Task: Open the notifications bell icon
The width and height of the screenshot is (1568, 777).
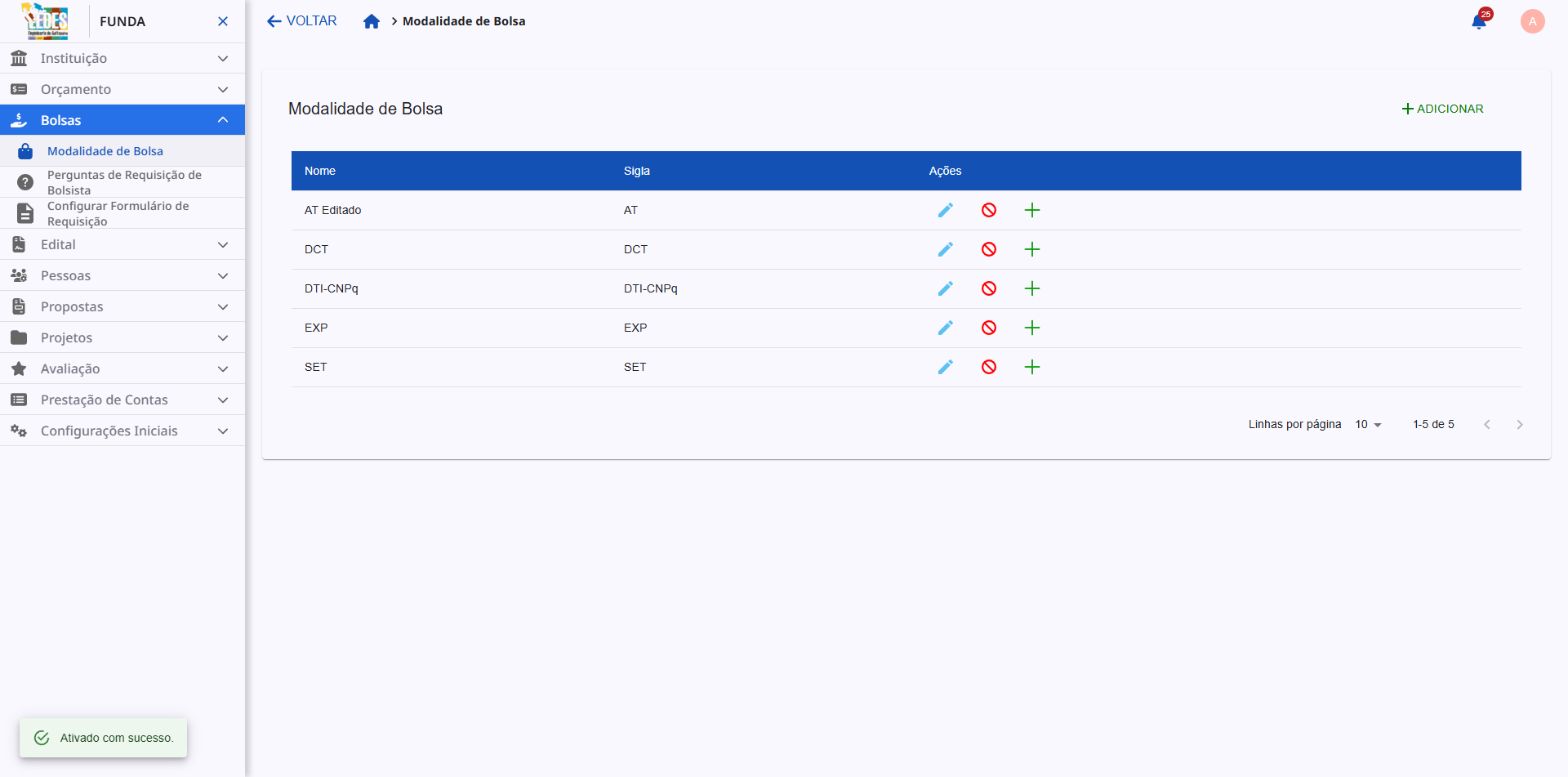Action: click(1479, 21)
